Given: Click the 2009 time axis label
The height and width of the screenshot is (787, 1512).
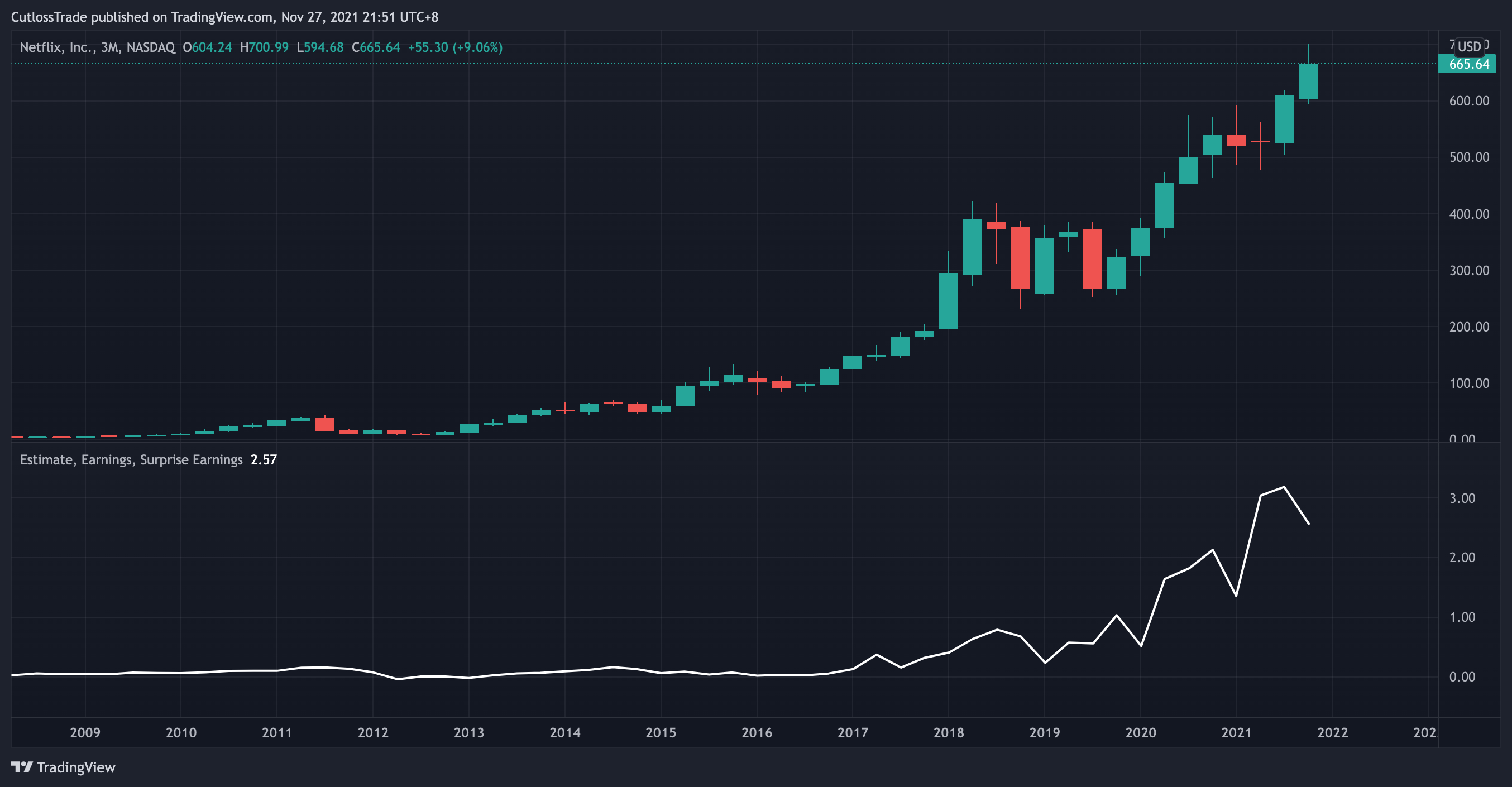Looking at the screenshot, I should point(85,732).
